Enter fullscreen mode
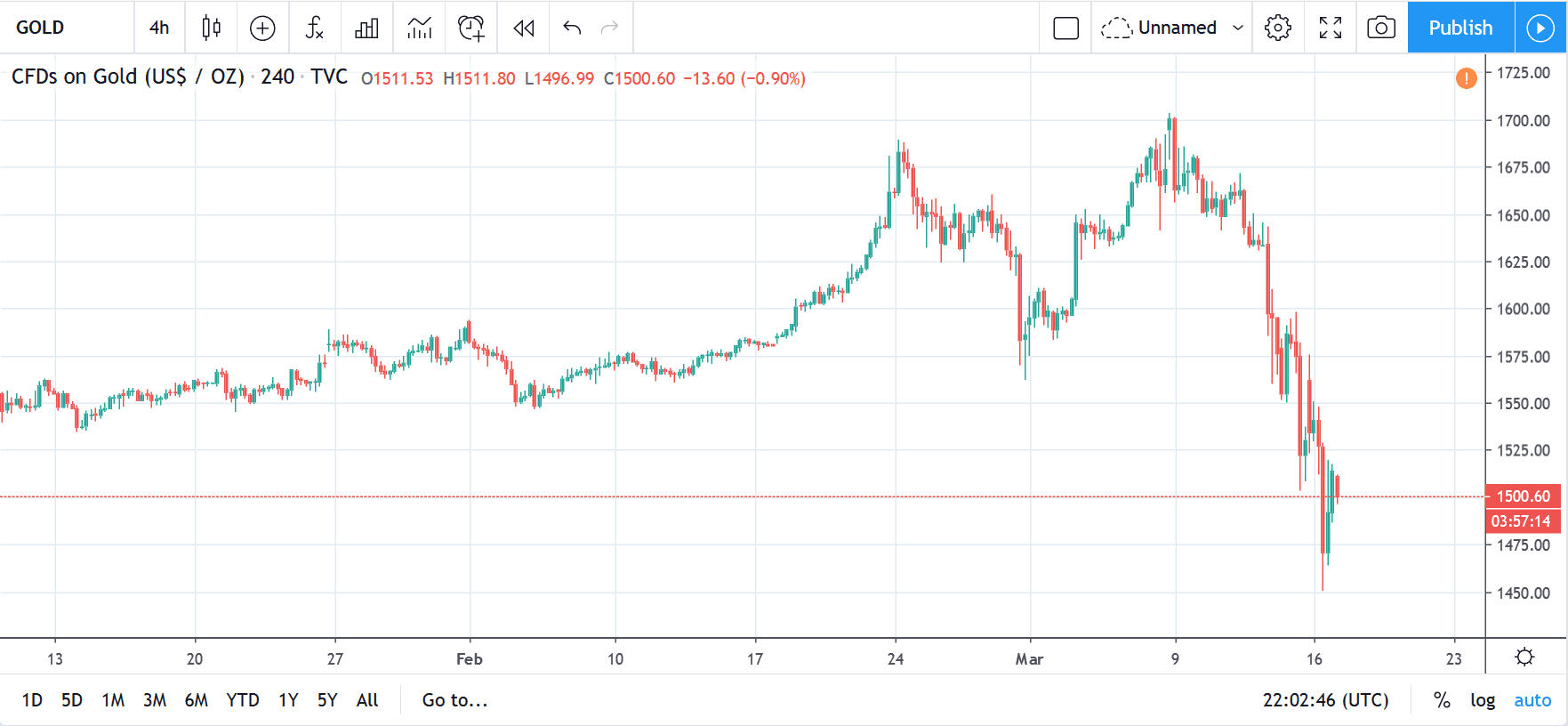The image size is (1568, 726). (x=1330, y=28)
